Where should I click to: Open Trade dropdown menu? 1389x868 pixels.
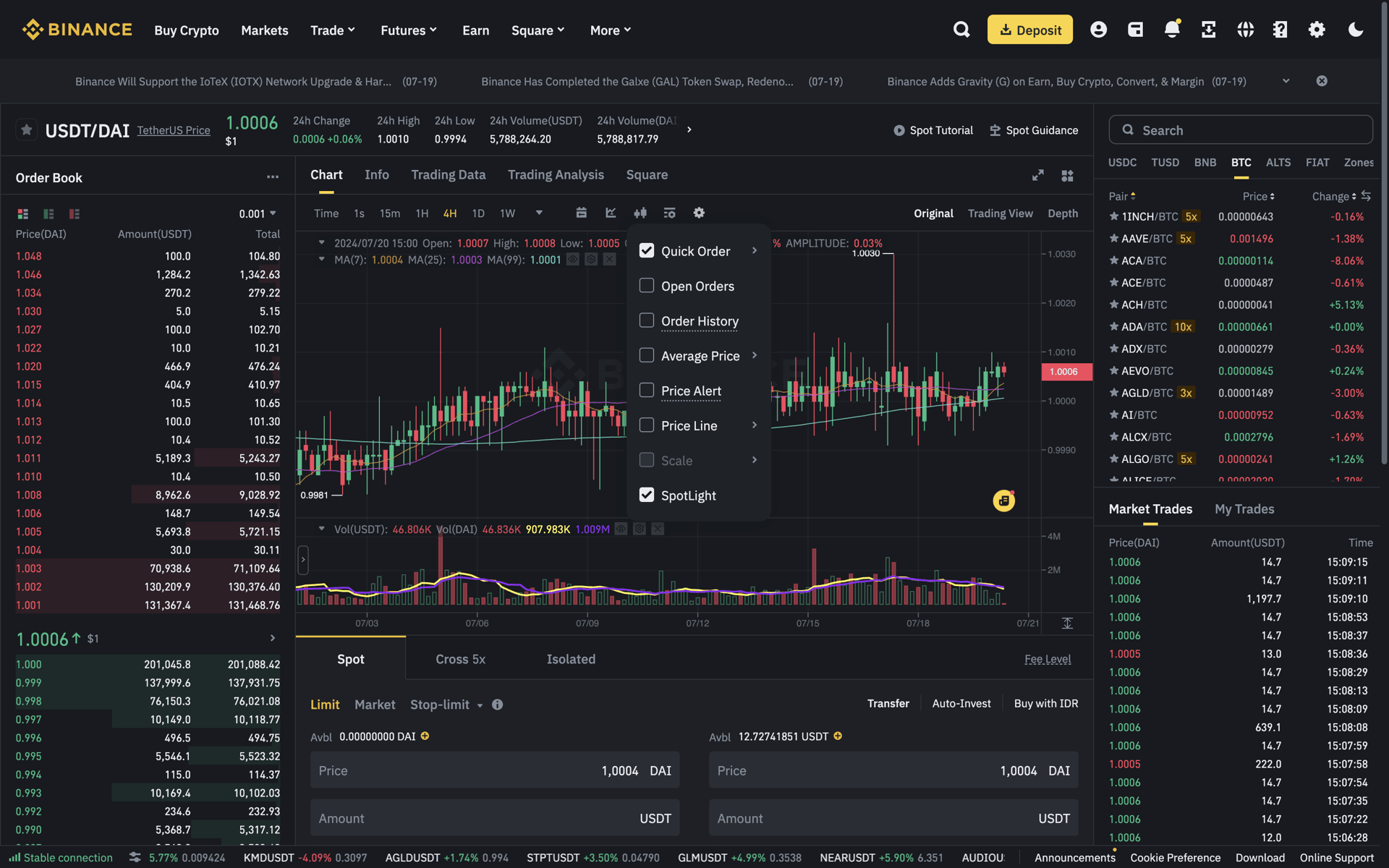[x=333, y=30]
